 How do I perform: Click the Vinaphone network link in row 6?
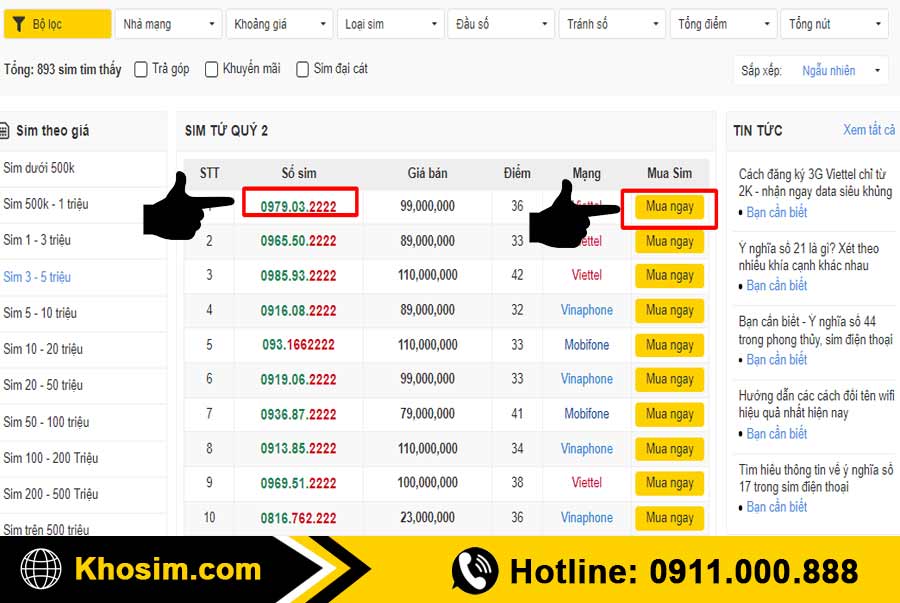click(x=586, y=379)
